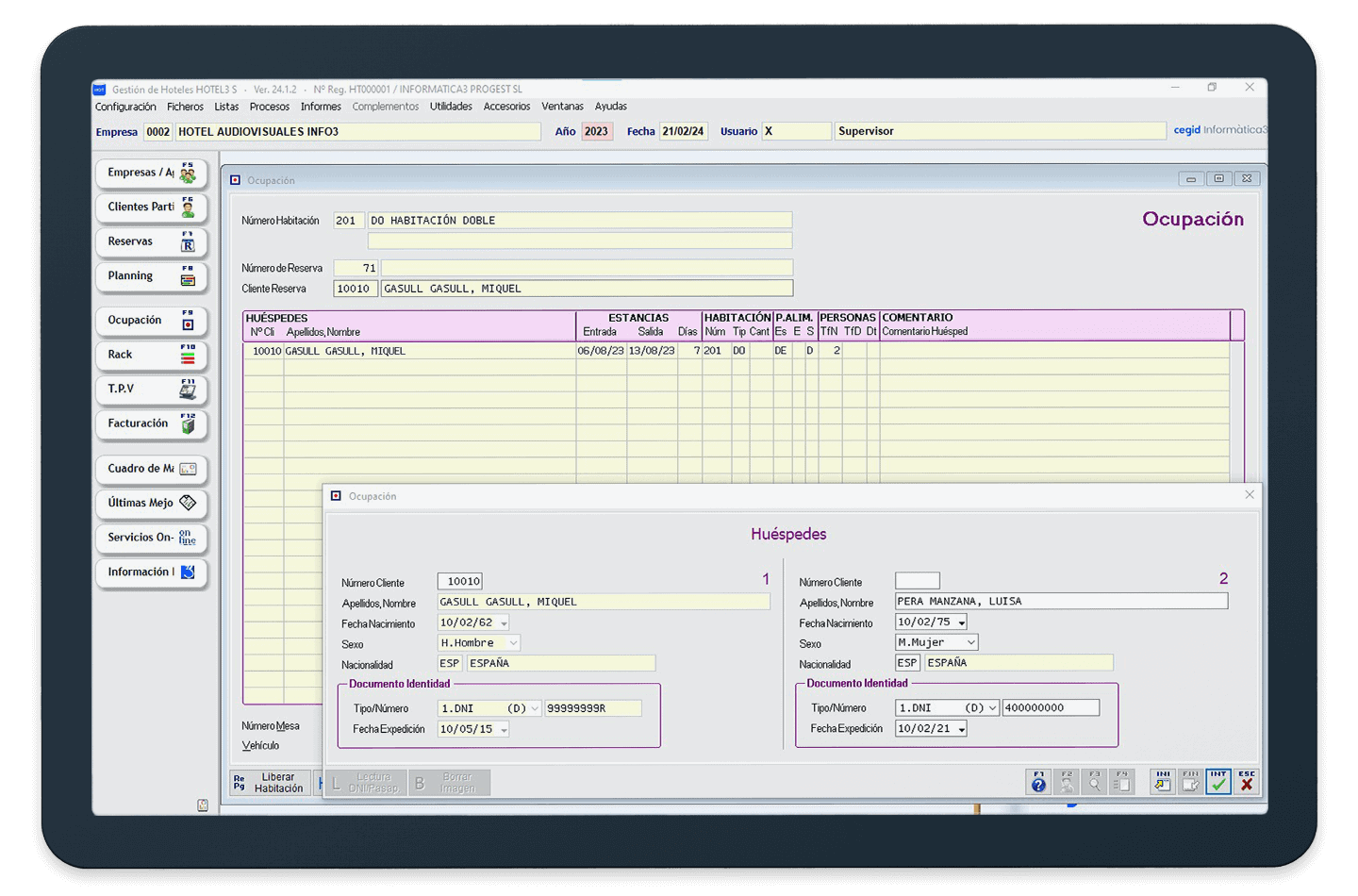
Task: Open the T.P.V point of sale module
Action: [x=151, y=390]
